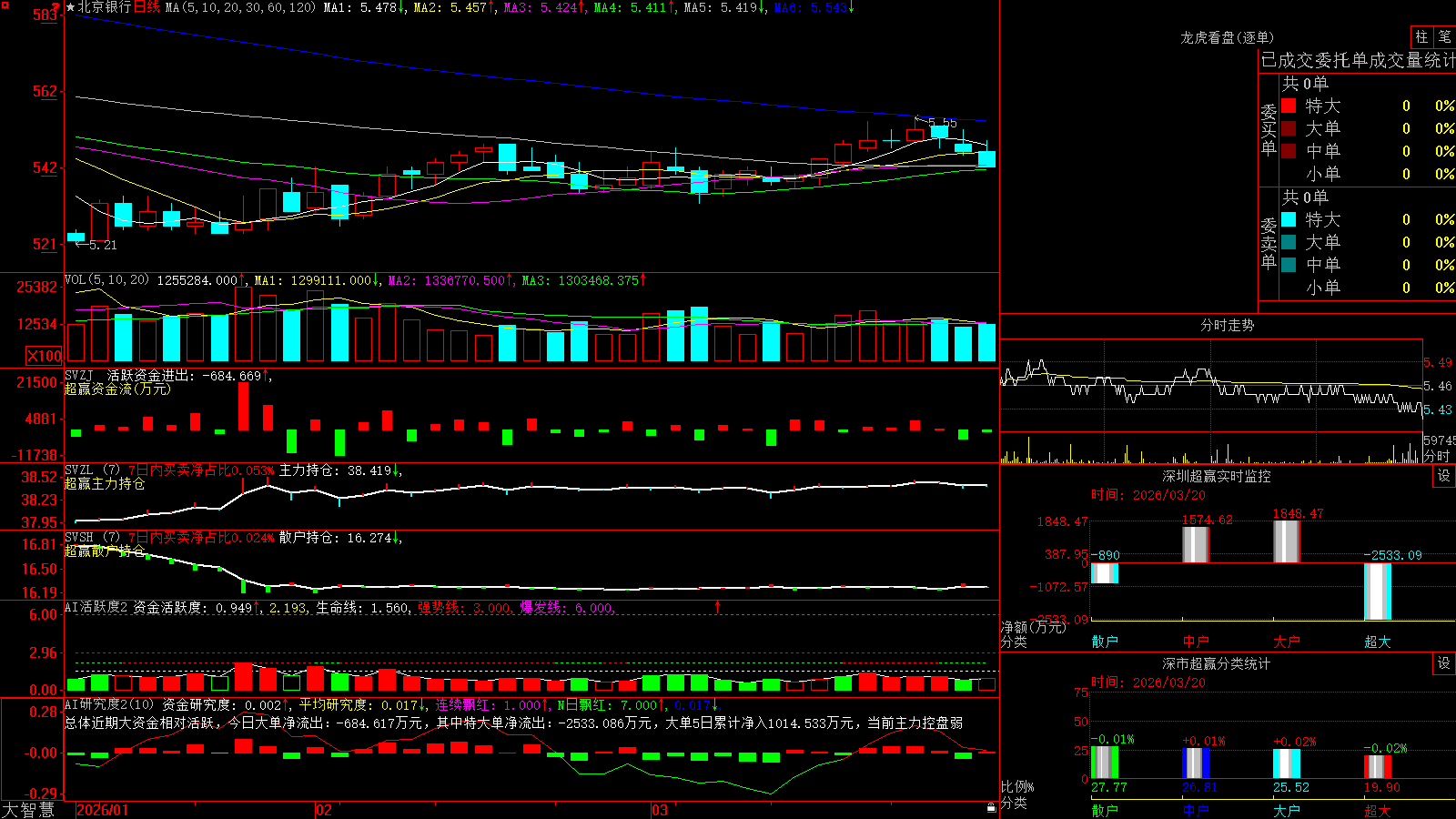Select the 龙虎看盘(逐单) panel title
Viewport: 1456px width, 819px height.
(x=1227, y=37)
